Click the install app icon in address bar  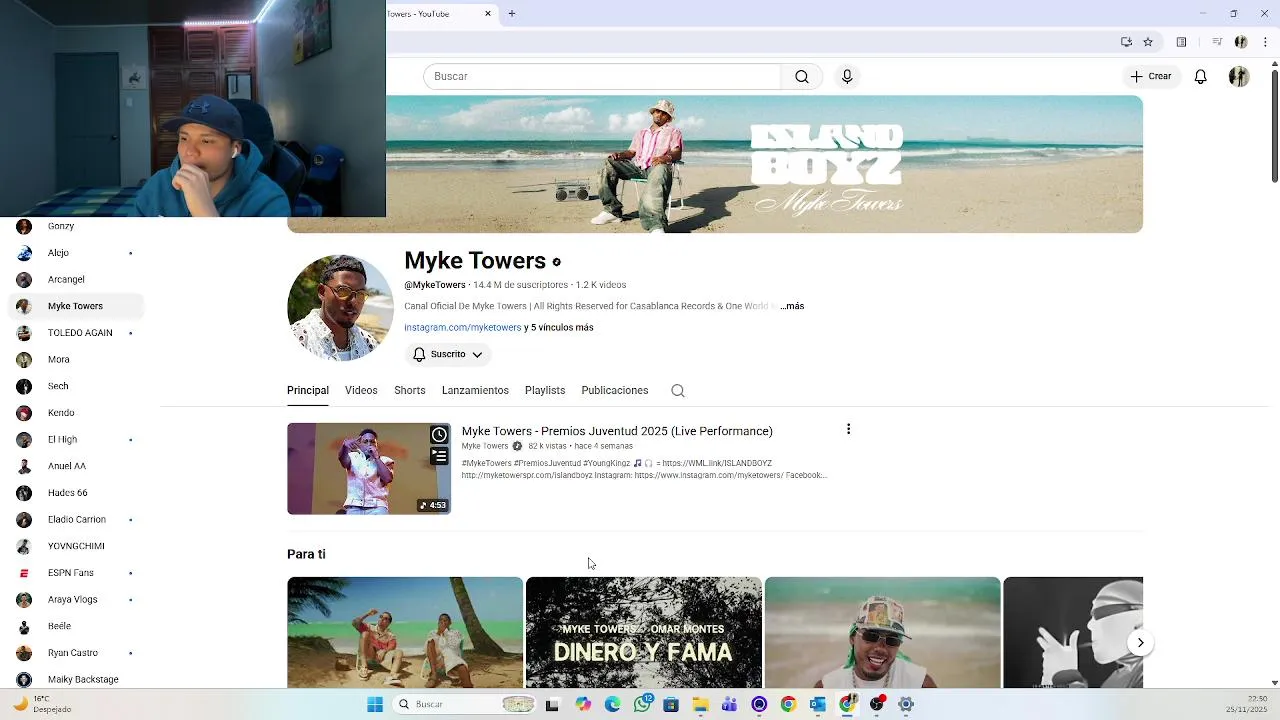1126,42
